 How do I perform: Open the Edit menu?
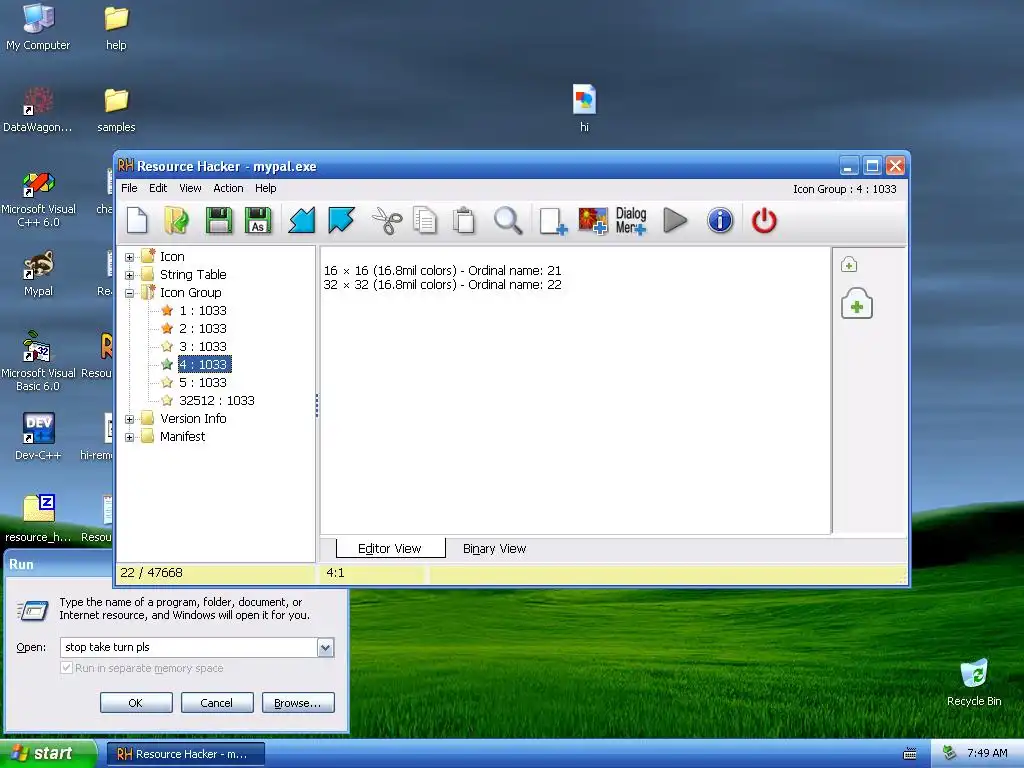click(x=158, y=188)
